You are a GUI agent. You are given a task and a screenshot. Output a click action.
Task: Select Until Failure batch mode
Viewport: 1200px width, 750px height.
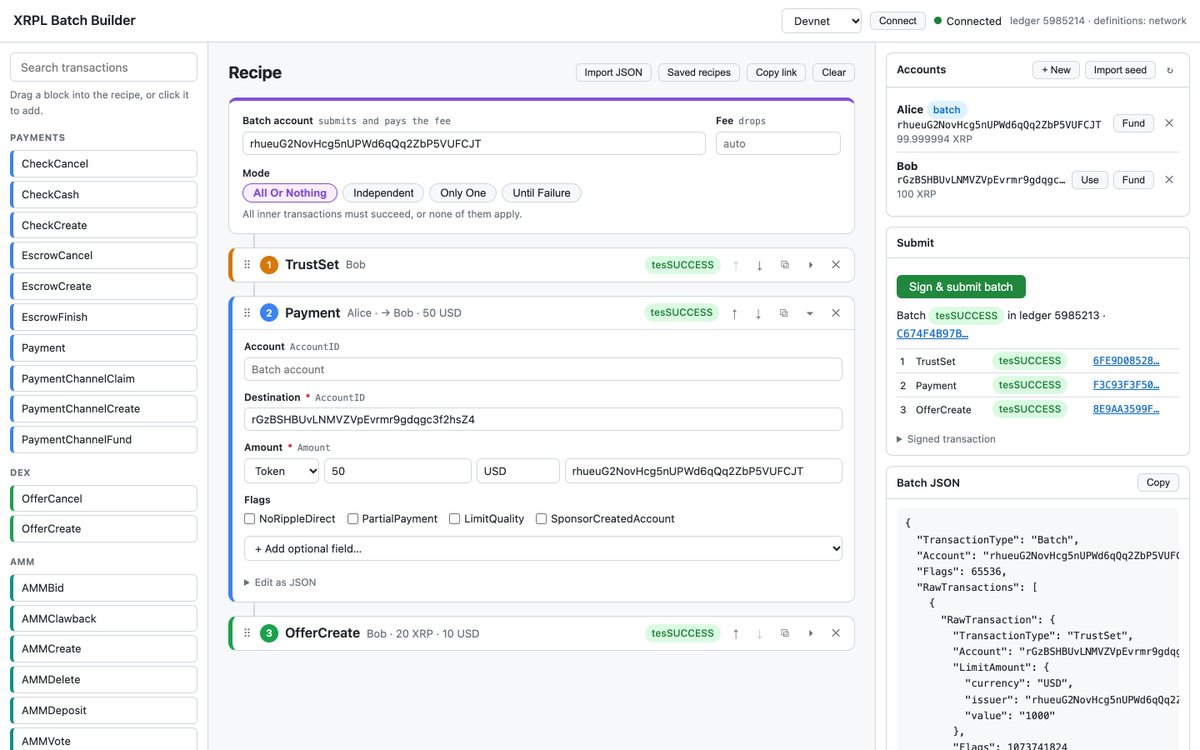542,193
